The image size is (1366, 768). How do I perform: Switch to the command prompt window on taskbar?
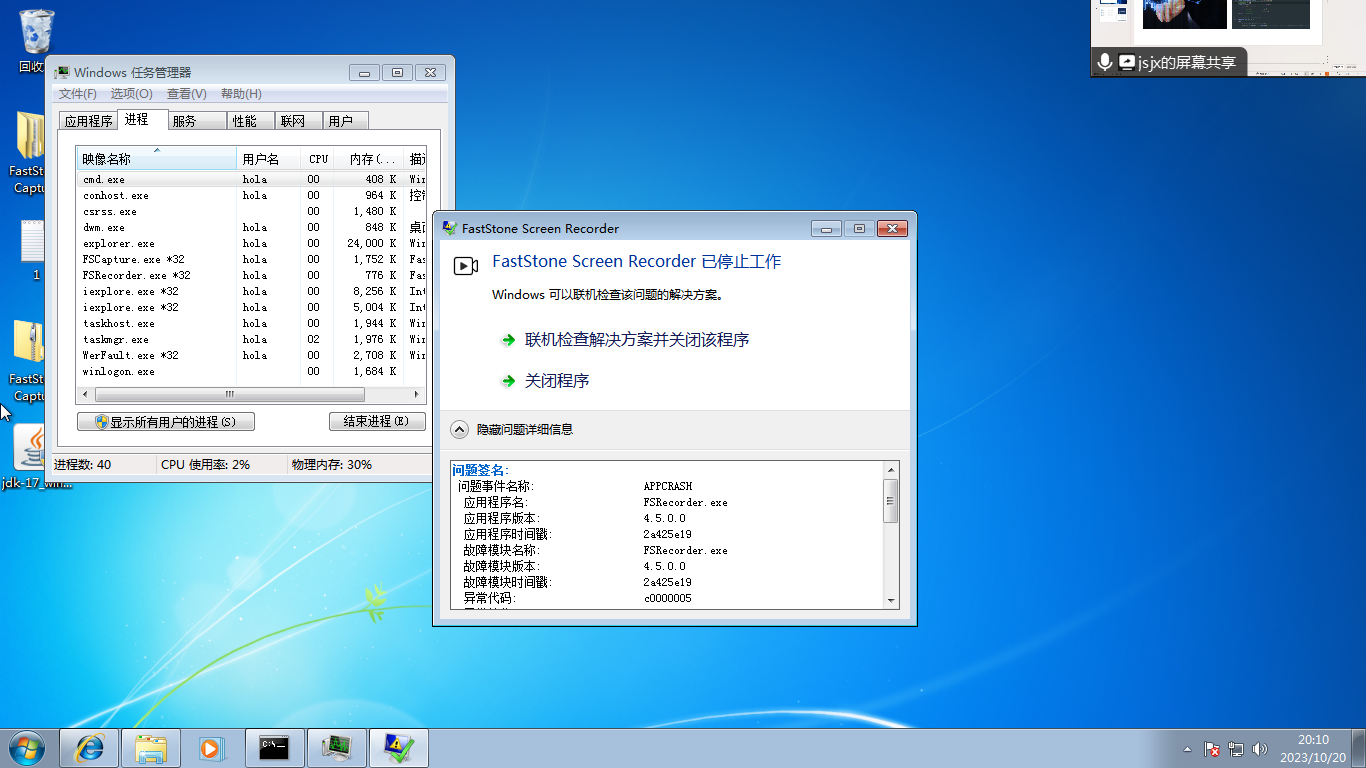274,748
